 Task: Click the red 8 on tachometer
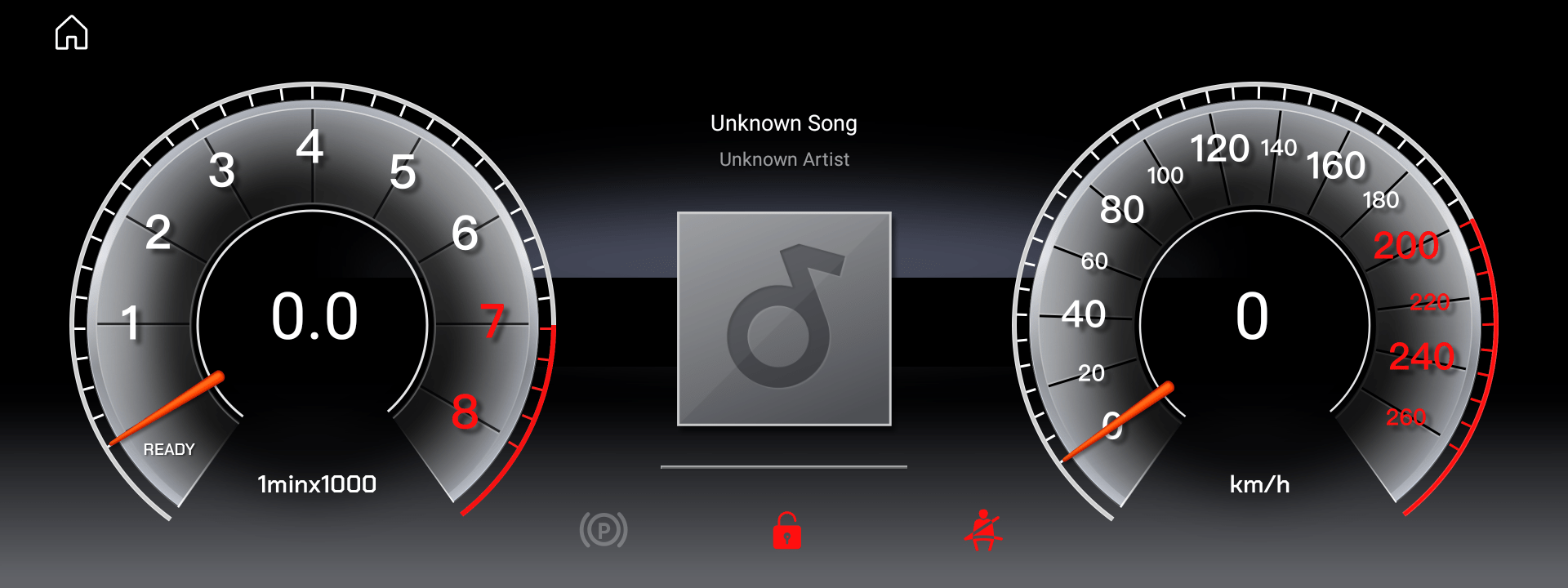[x=465, y=412]
